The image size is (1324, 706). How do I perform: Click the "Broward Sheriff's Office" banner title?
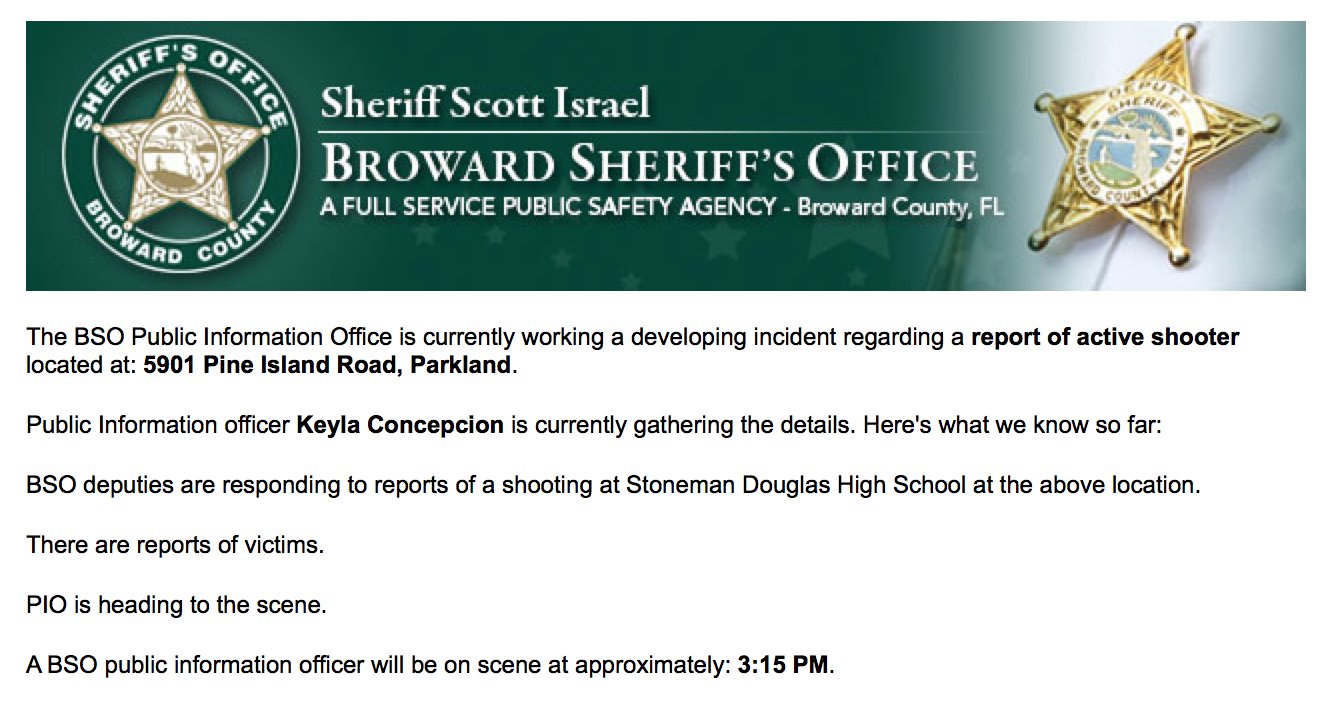[x=649, y=165]
